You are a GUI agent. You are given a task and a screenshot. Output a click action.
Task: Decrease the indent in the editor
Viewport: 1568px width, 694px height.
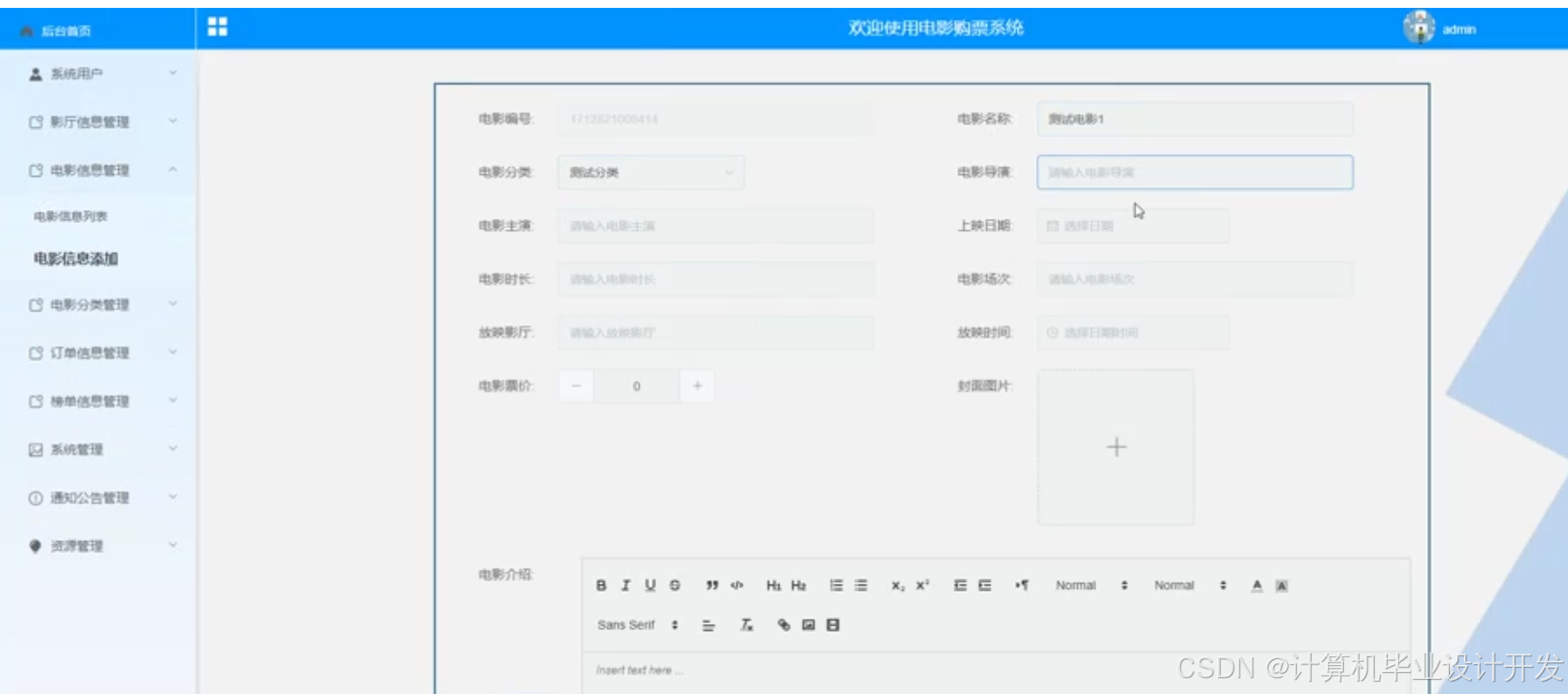pyautogui.click(x=960, y=585)
